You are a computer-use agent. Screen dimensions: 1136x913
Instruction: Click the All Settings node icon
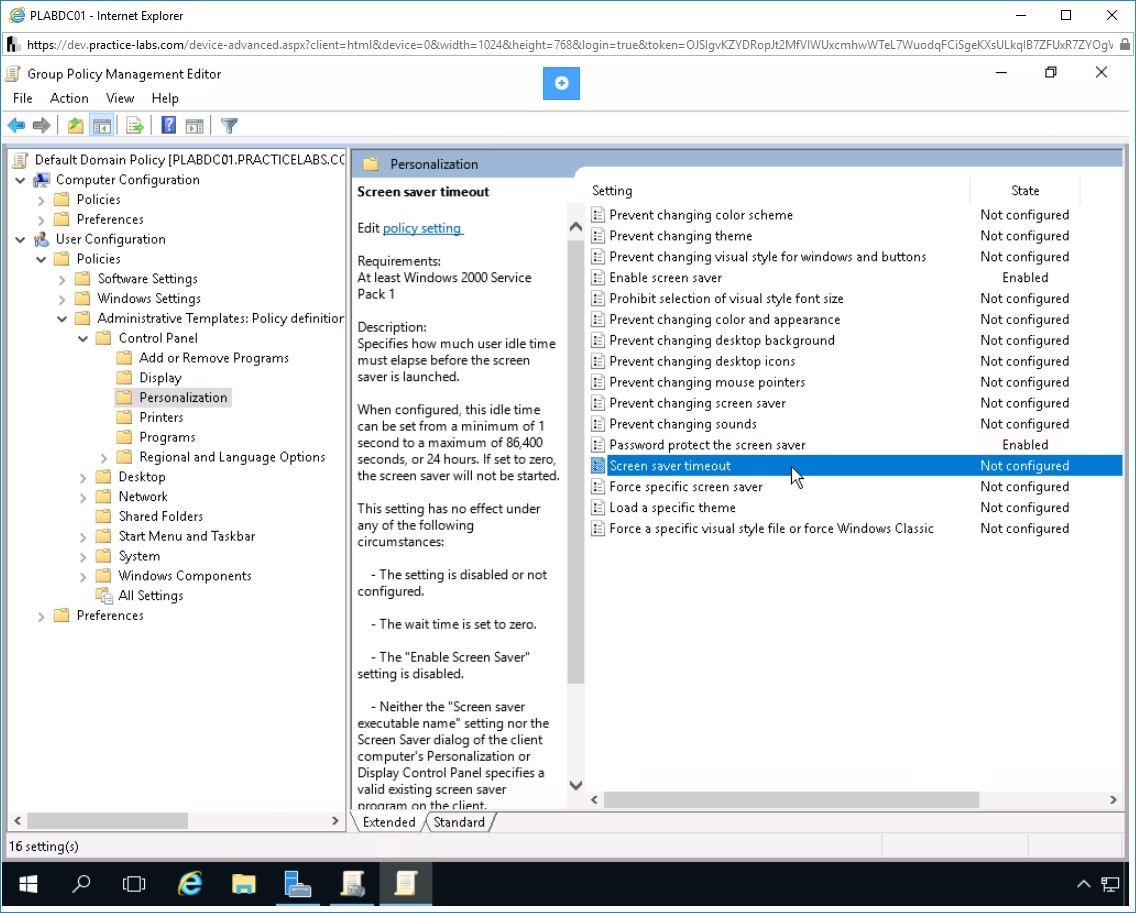pyautogui.click(x=105, y=596)
